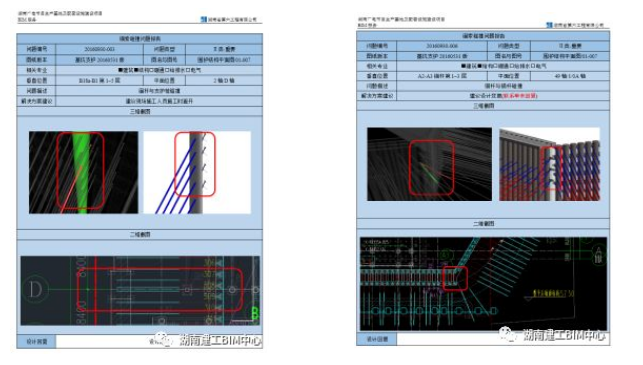
Task: Open the white 3D view with blue anchors
Action: pos(197,172)
